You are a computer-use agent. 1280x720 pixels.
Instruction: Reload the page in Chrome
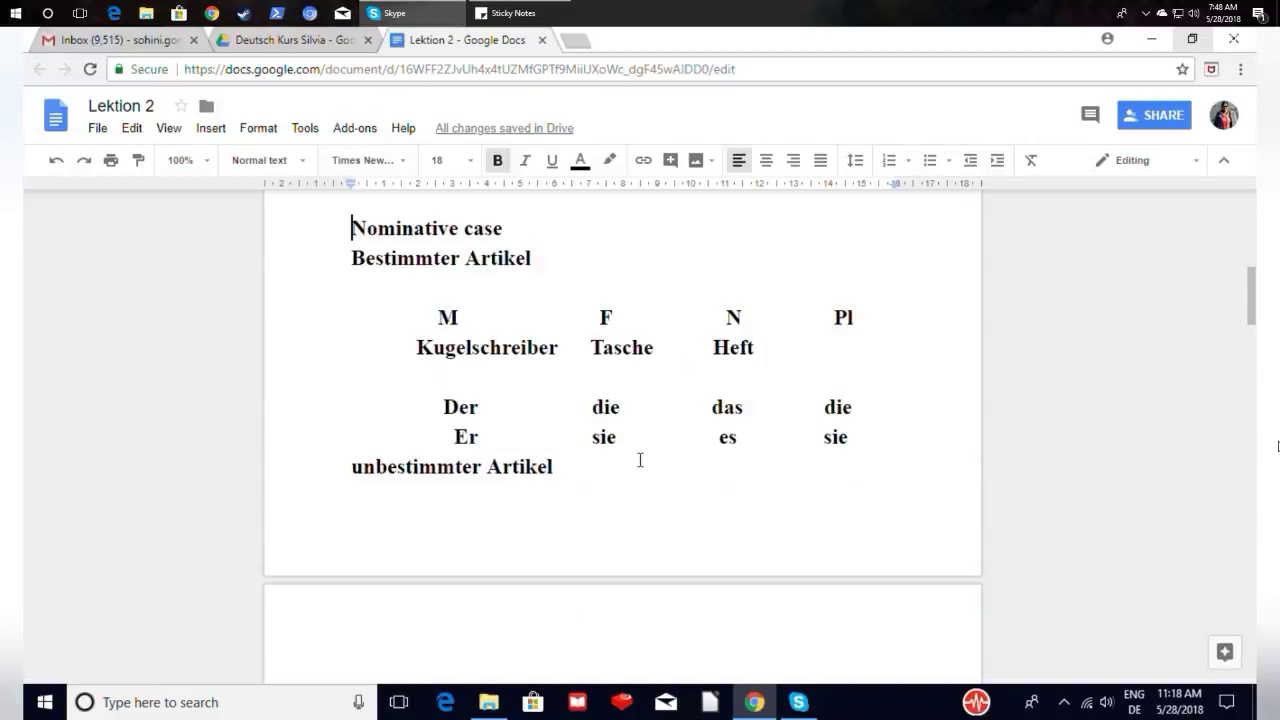coord(90,69)
